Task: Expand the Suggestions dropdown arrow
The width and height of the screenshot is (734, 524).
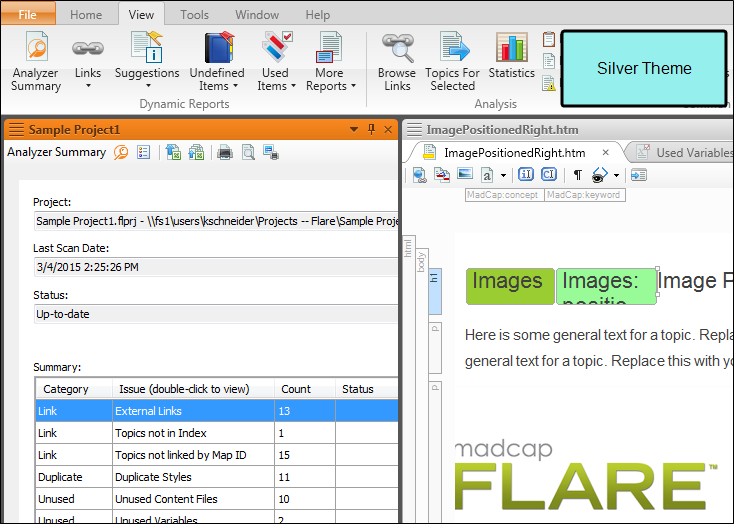Action: click(148, 86)
